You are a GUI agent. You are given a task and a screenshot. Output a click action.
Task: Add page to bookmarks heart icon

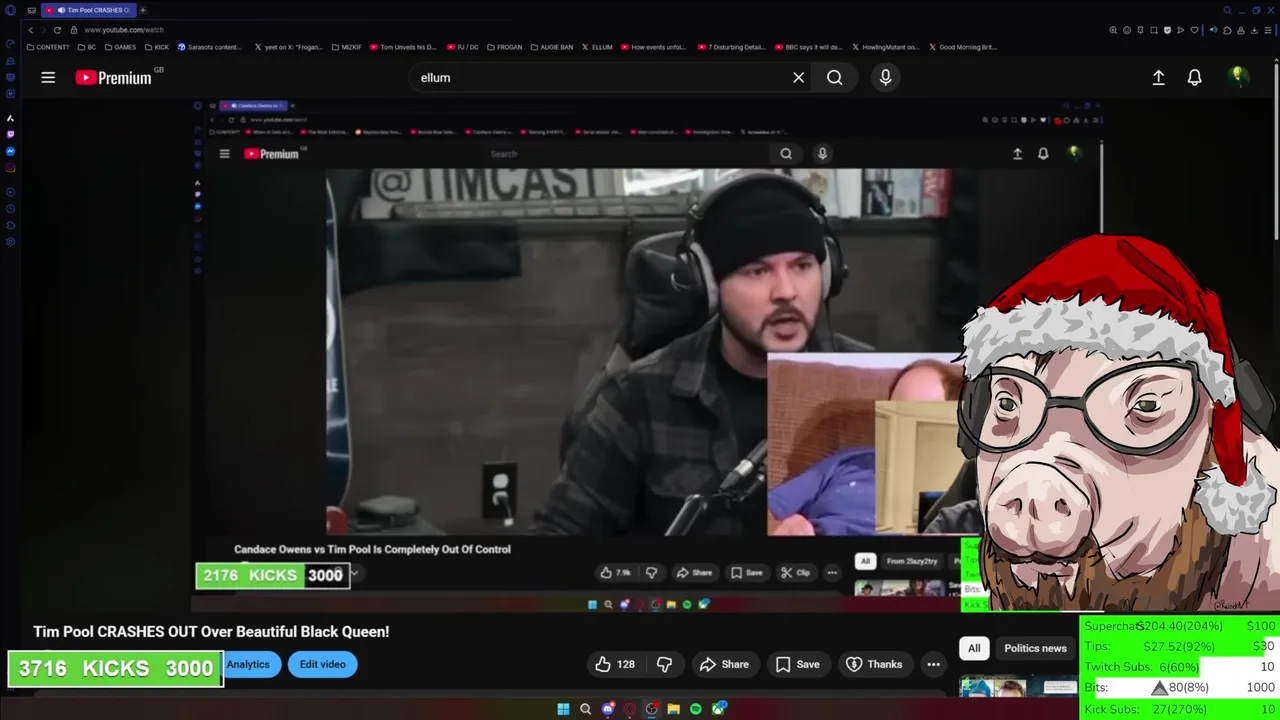[x=1194, y=30]
